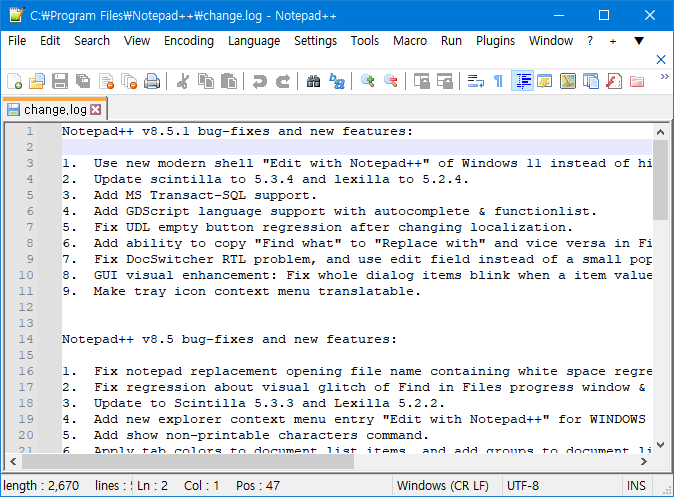Open the Macro menu
Image resolution: width=674 pixels, height=497 pixels.
tap(410, 41)
